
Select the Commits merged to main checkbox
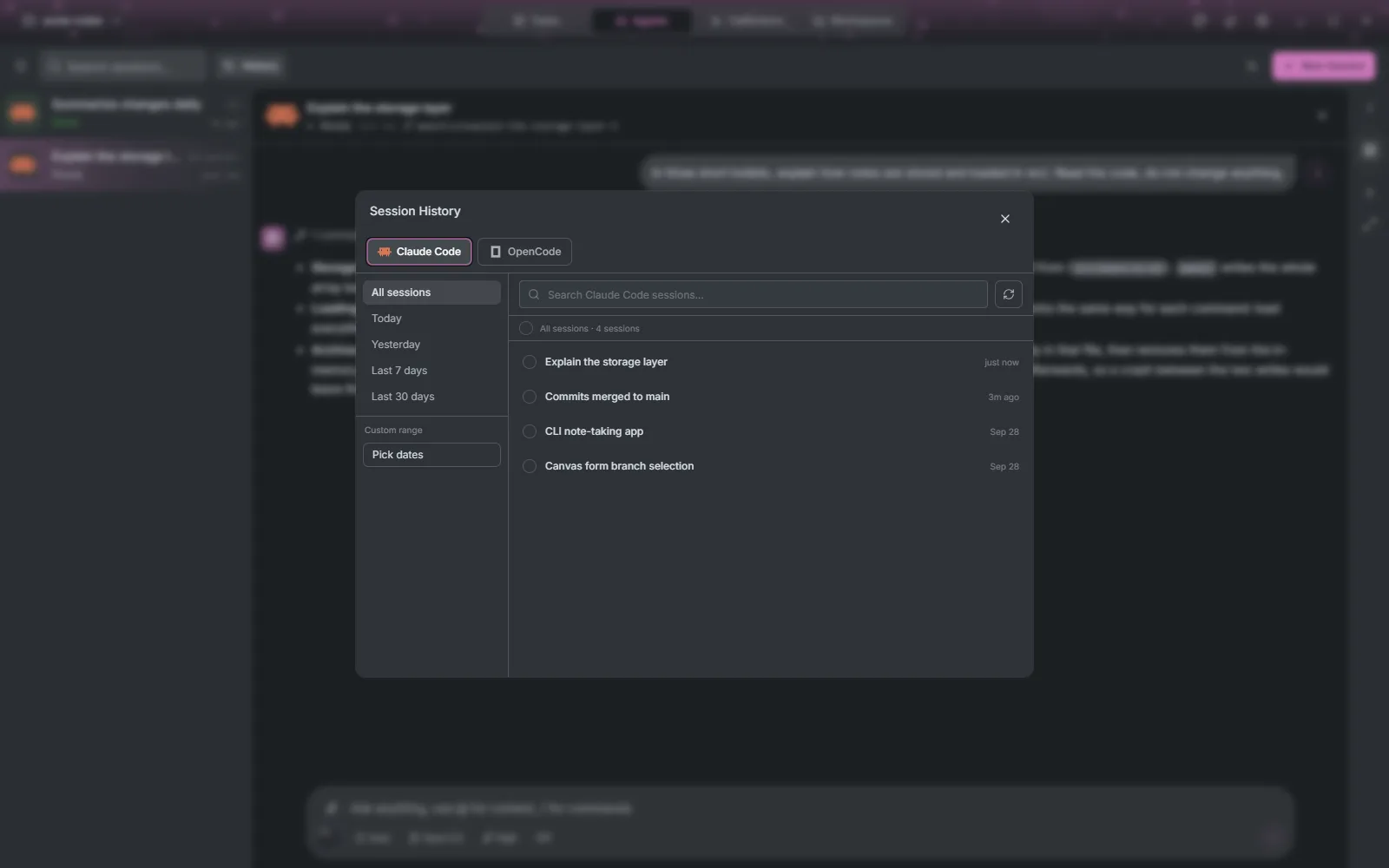click(530, 397)
